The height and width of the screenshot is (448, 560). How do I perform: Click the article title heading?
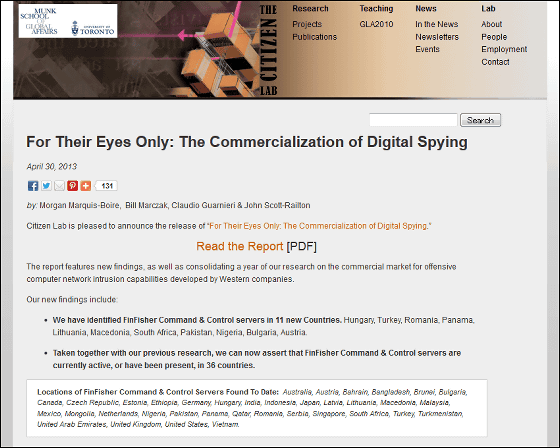point(247,142)
